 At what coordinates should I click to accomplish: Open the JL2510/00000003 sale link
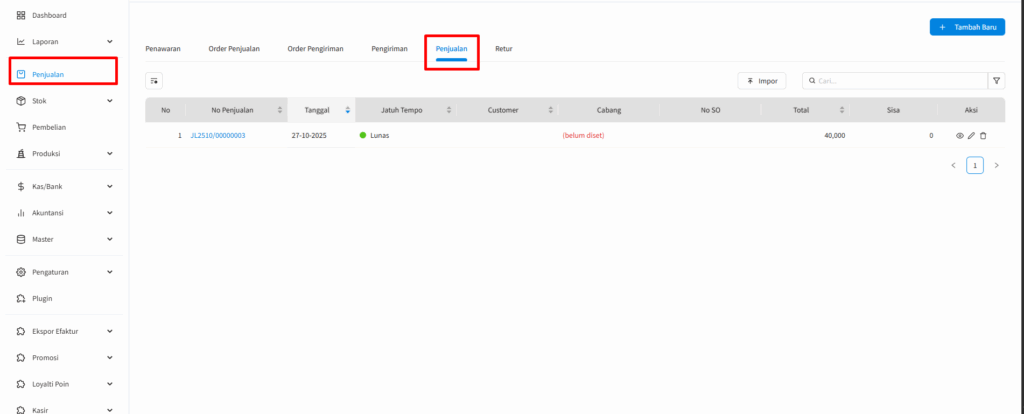click(217, 135)
